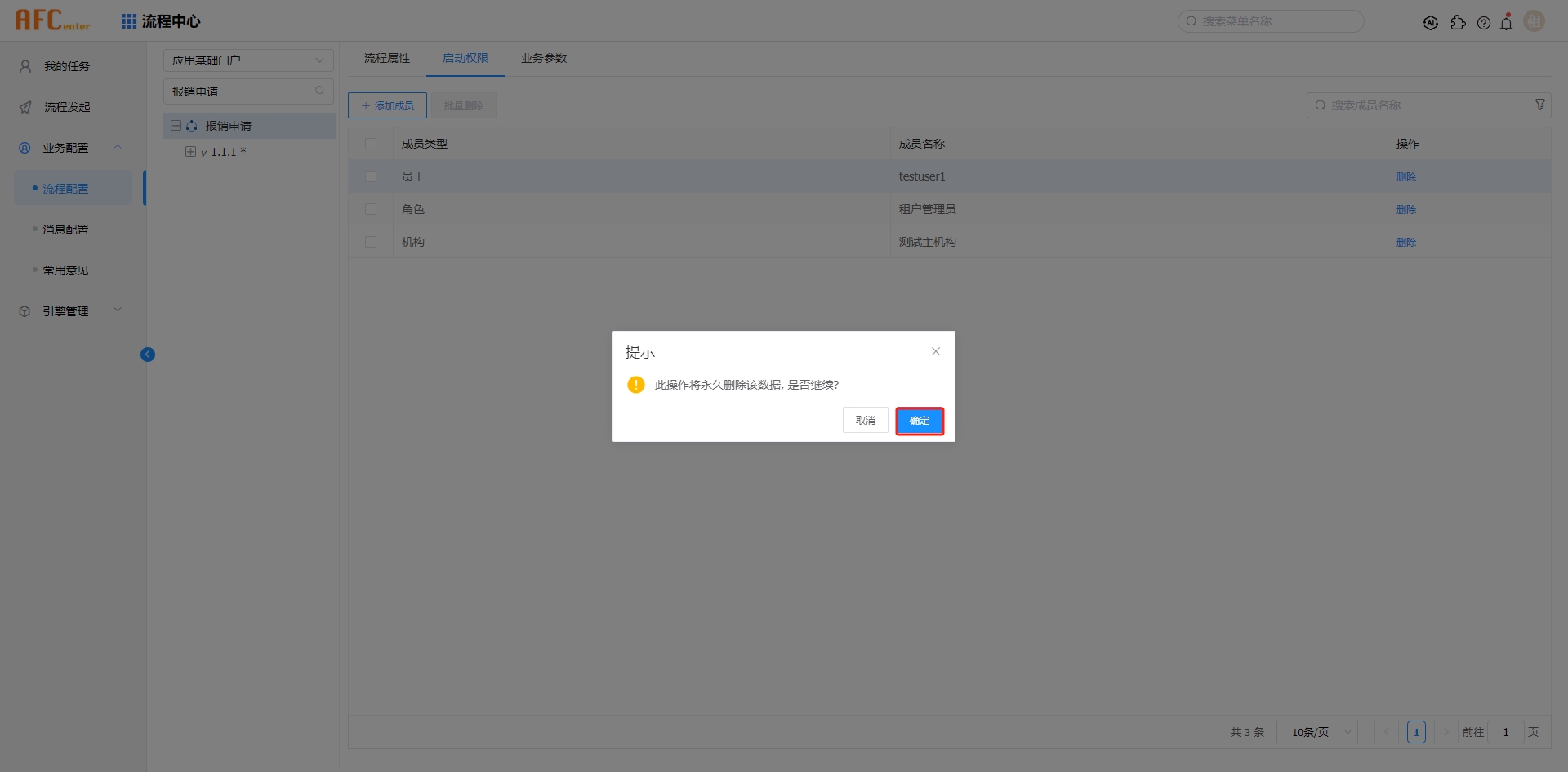This screenshot has height=772, width=1568.
Task: Open the 应用基础门户 dropdown
Action: coord(249,60)
